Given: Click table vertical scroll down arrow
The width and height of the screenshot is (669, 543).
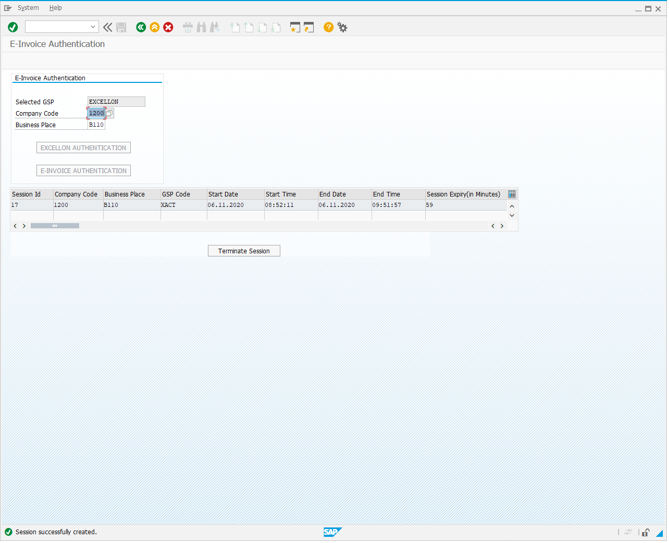Looking at the screenshot, I should pos(512,215).
